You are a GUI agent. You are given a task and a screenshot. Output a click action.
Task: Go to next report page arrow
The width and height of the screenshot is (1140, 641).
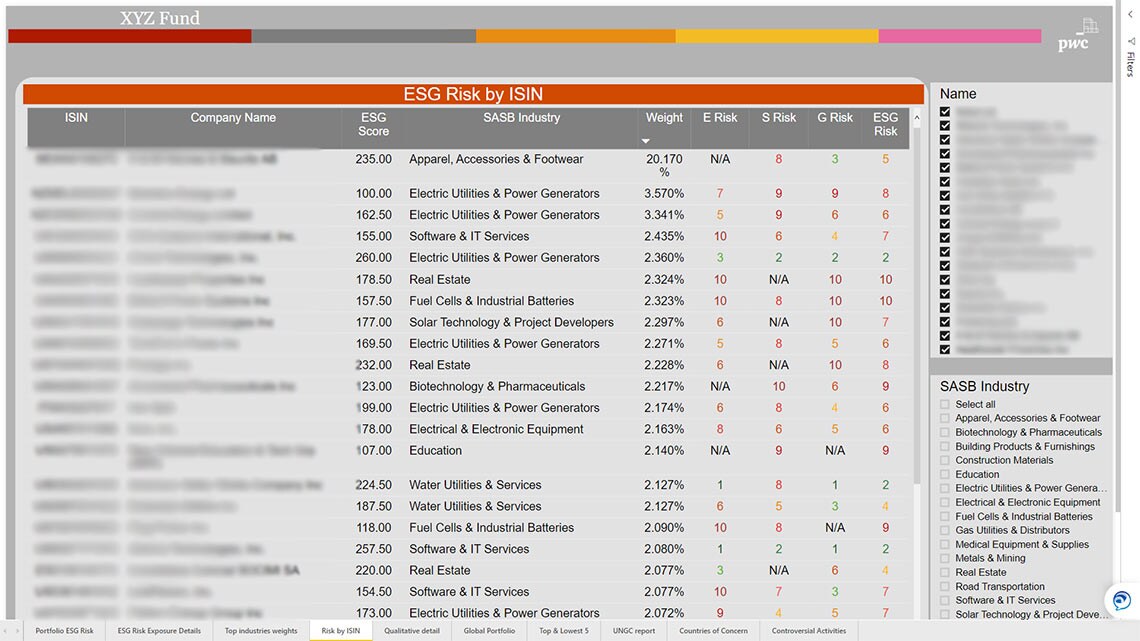[17, 631]
